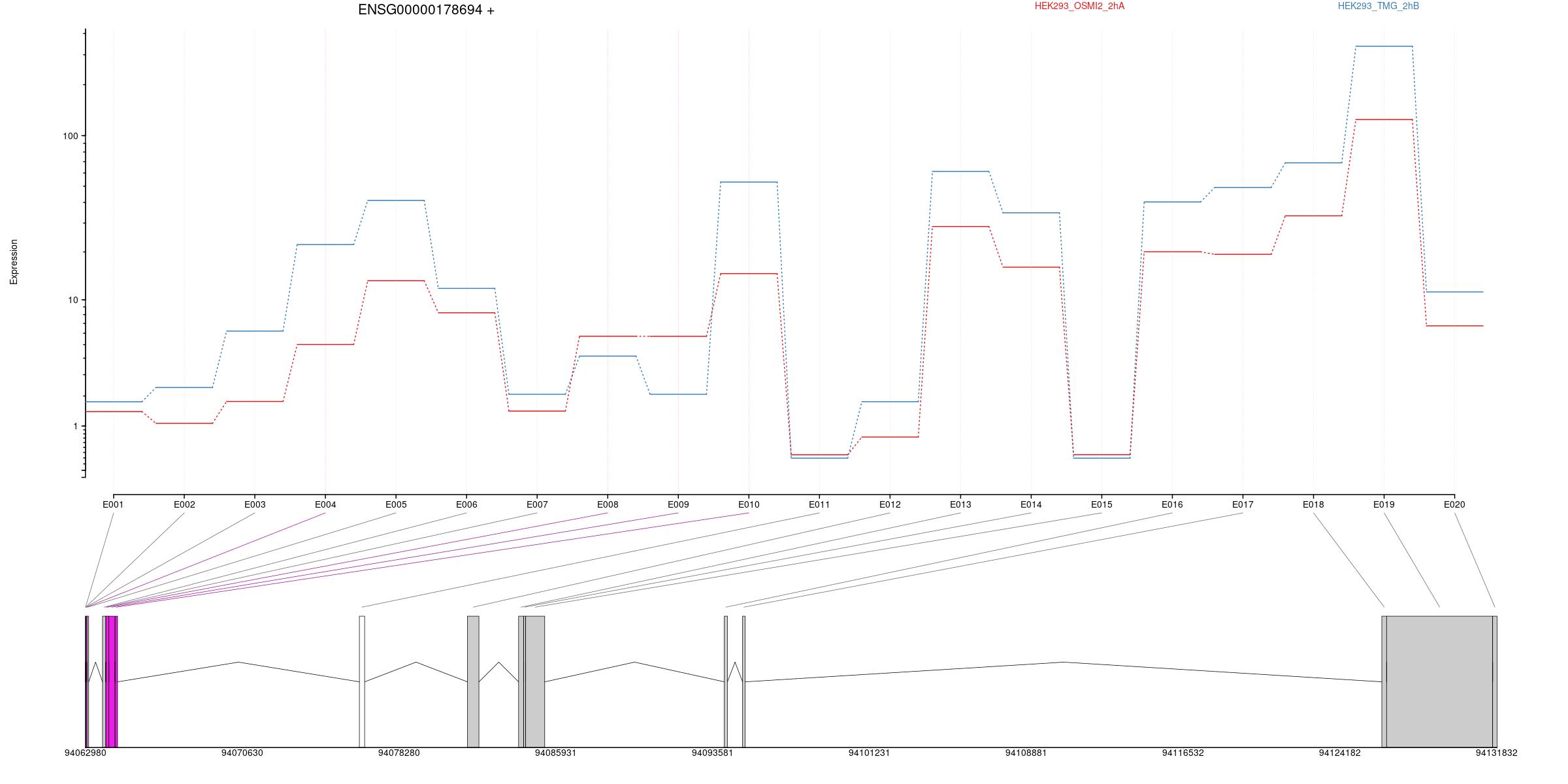The image size is (1568, 784).
Task: Click exon label E009
Action: [x=678, y=504]
